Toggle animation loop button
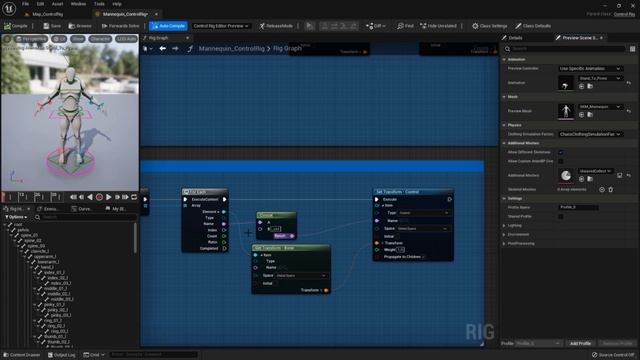640x360 pixels. tap(134, 197)
